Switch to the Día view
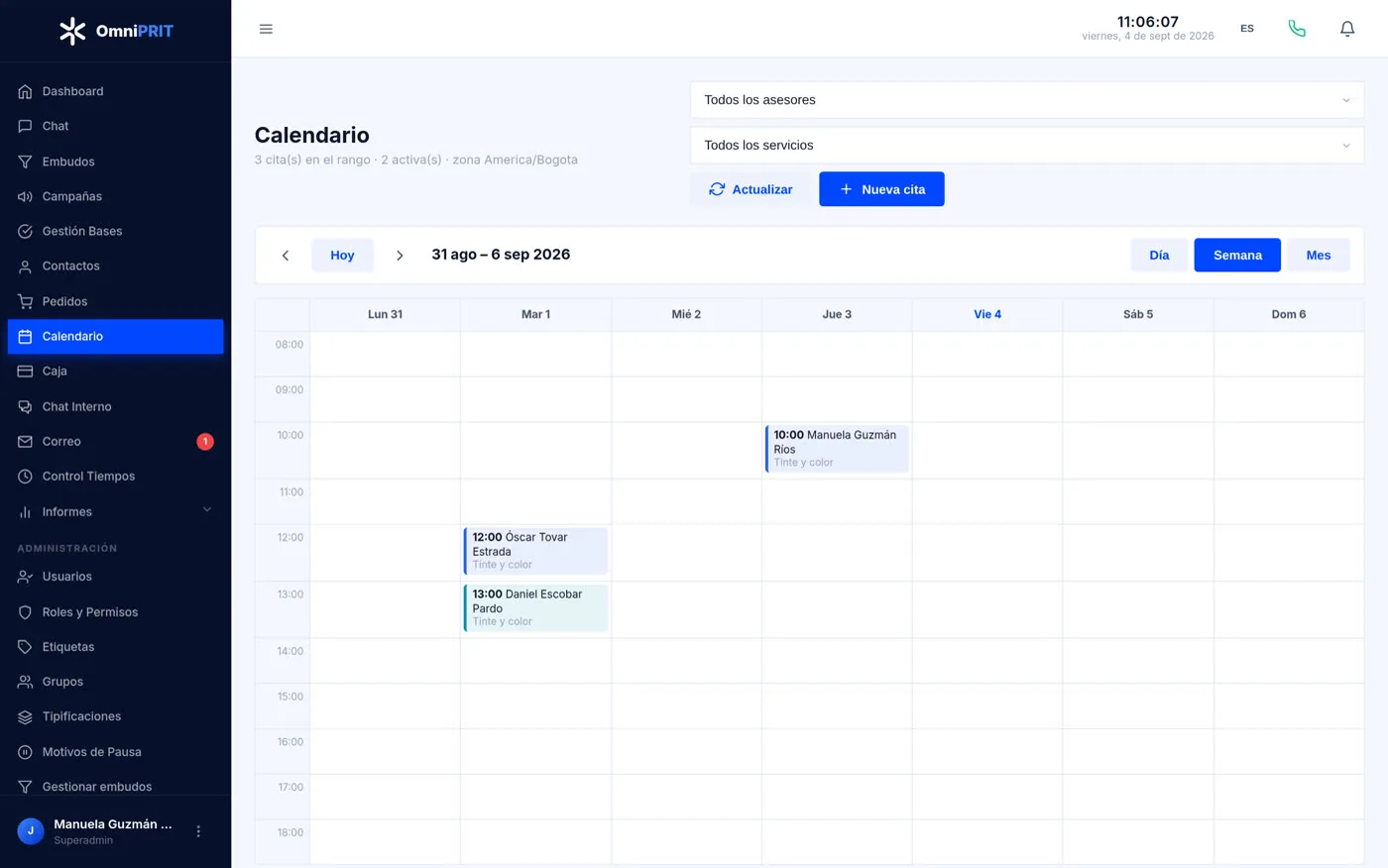The image size is (1388, 868). 1159,255
